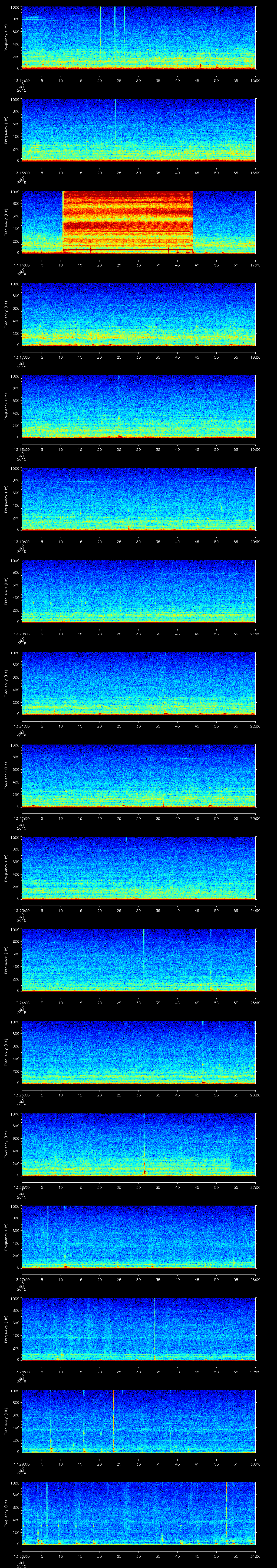Click the 28:00 end time label
277x1568 pixels.
pyautogui.click(x=256, y=1279)
